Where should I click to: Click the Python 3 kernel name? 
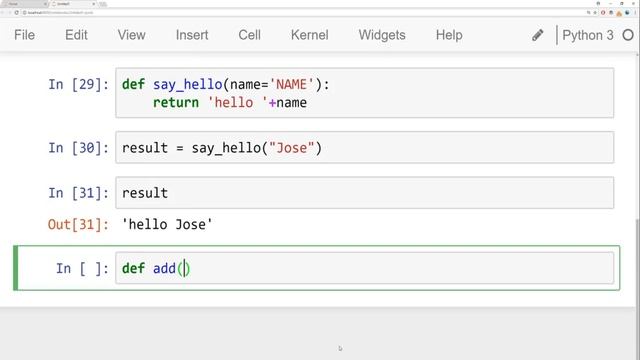588,35
